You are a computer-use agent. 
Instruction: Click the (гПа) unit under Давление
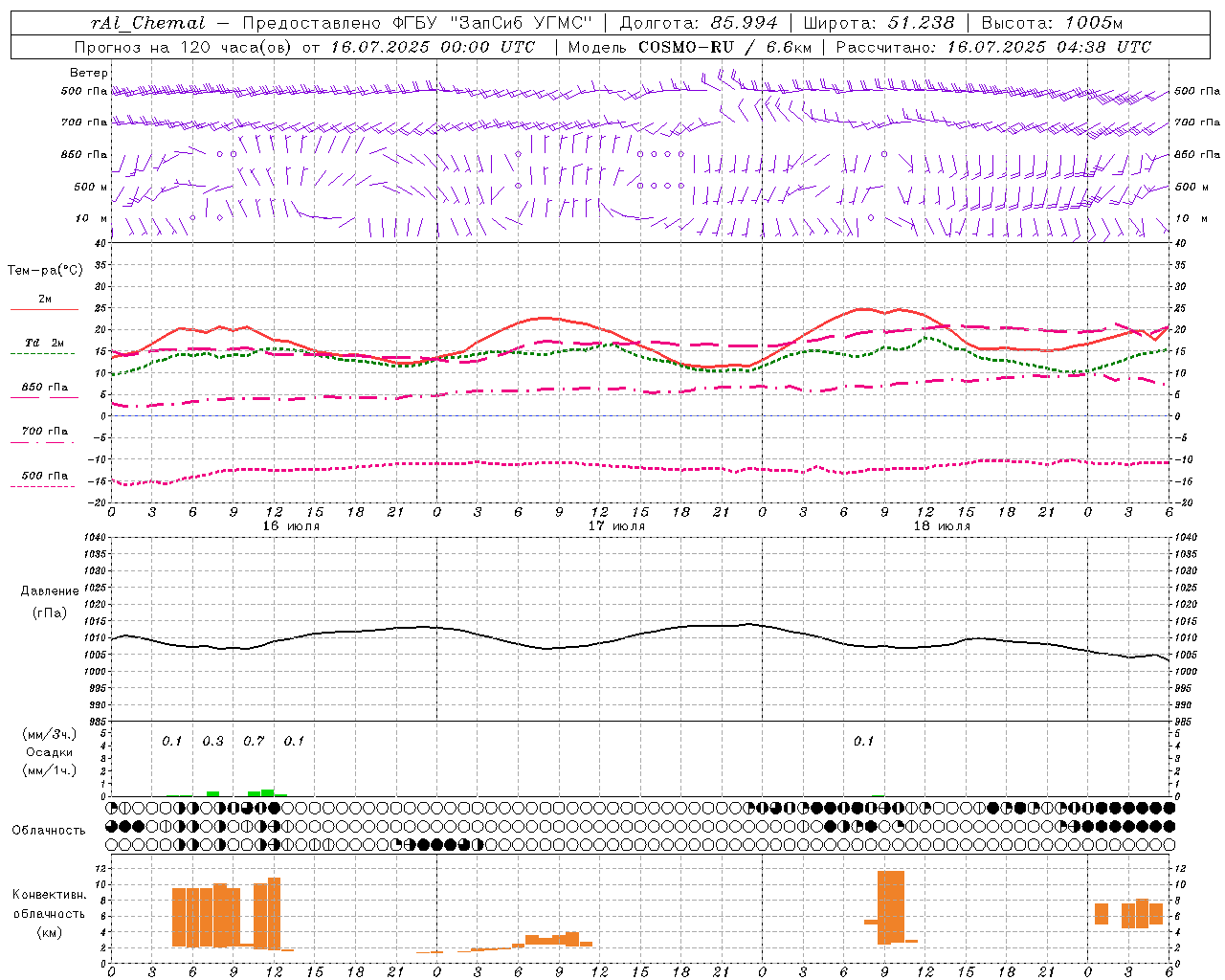coord(49,613)
